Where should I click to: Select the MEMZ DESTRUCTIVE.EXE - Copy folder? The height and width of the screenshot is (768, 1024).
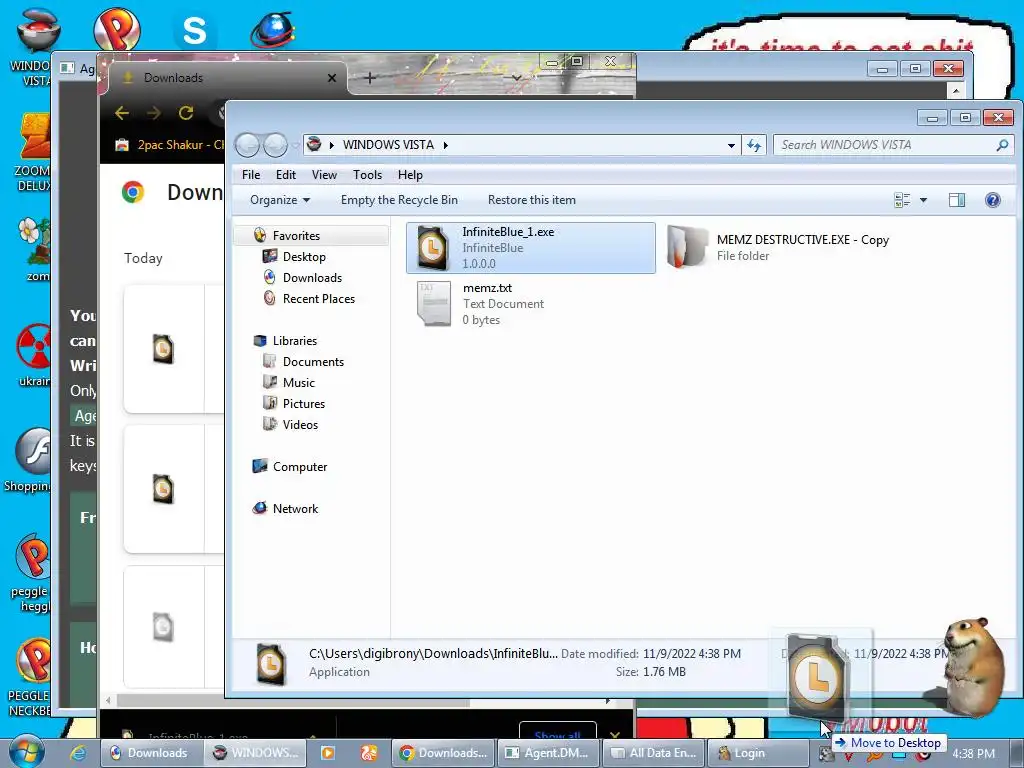tap(778, 248)
